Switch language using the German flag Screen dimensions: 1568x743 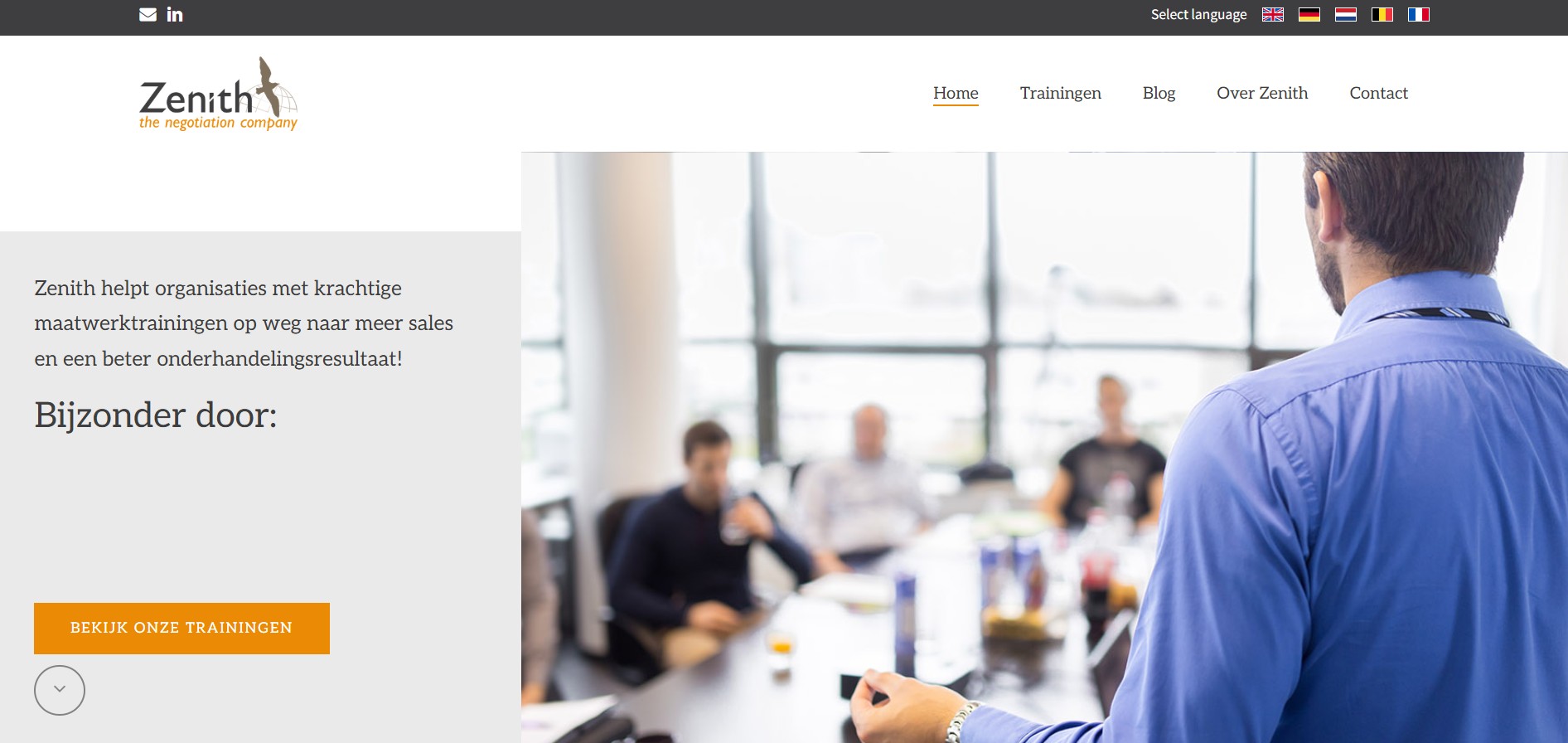pos(1309,14)
